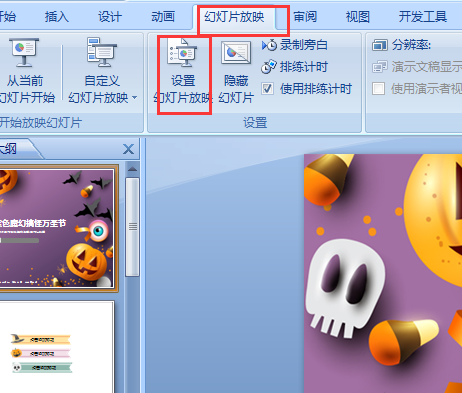Click the 隐藏幻灯片 icon
Screen dimensions: 462x393
[236, 52]
